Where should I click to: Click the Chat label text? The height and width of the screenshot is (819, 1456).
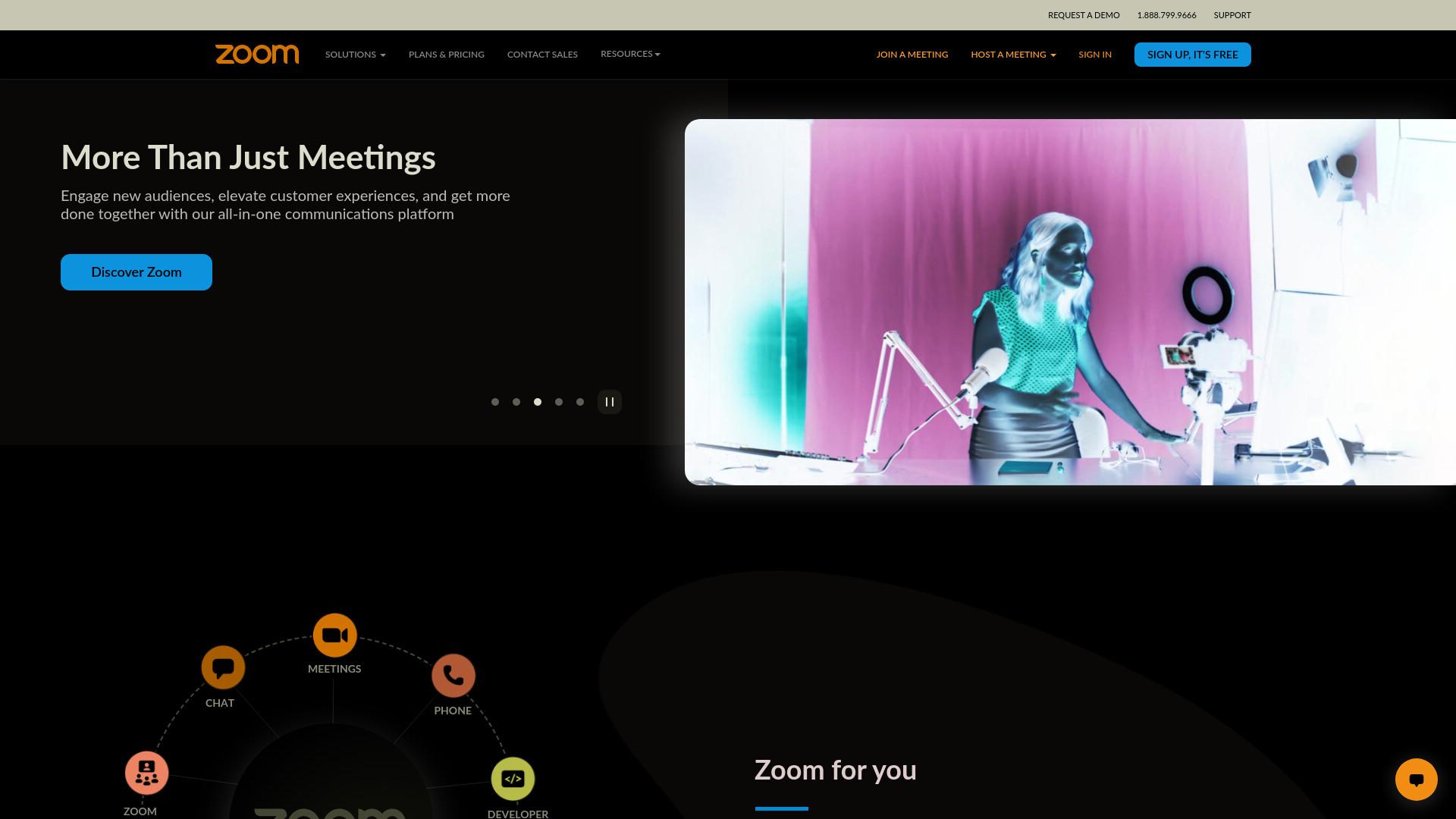pyautogui.click(x=220, y=703)
